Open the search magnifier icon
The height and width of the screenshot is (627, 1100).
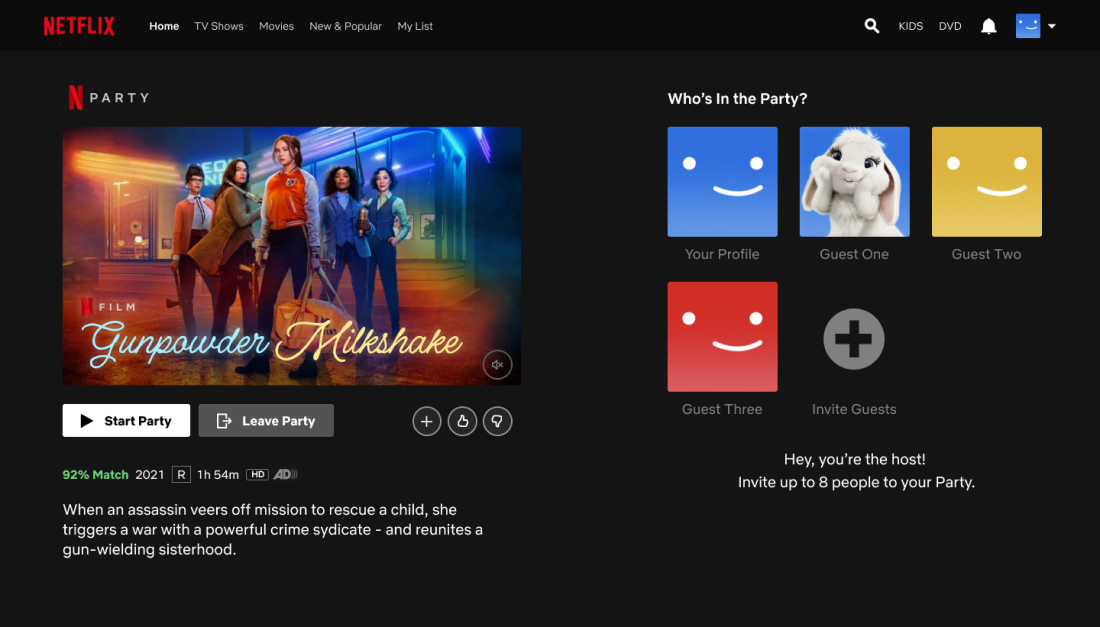click(872, 26)
